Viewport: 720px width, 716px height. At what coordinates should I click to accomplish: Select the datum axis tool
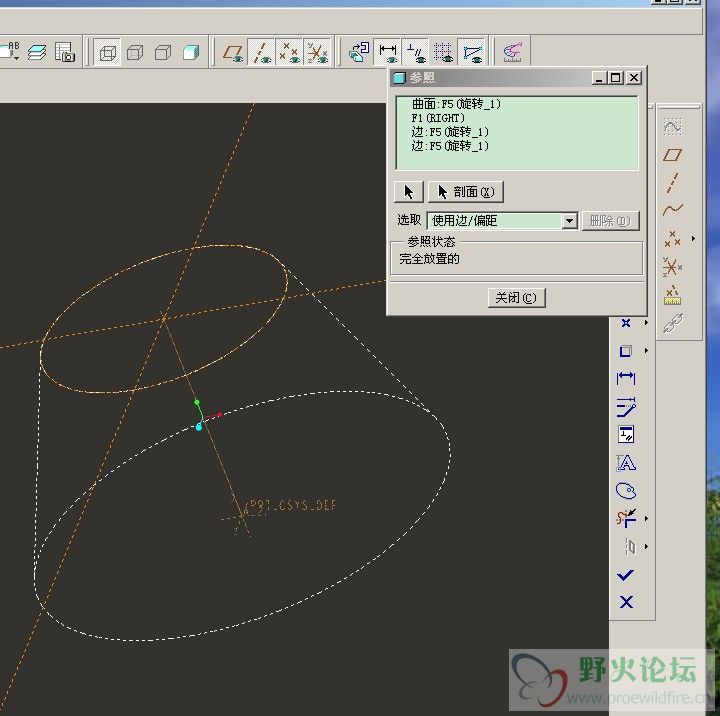(673, 182)
